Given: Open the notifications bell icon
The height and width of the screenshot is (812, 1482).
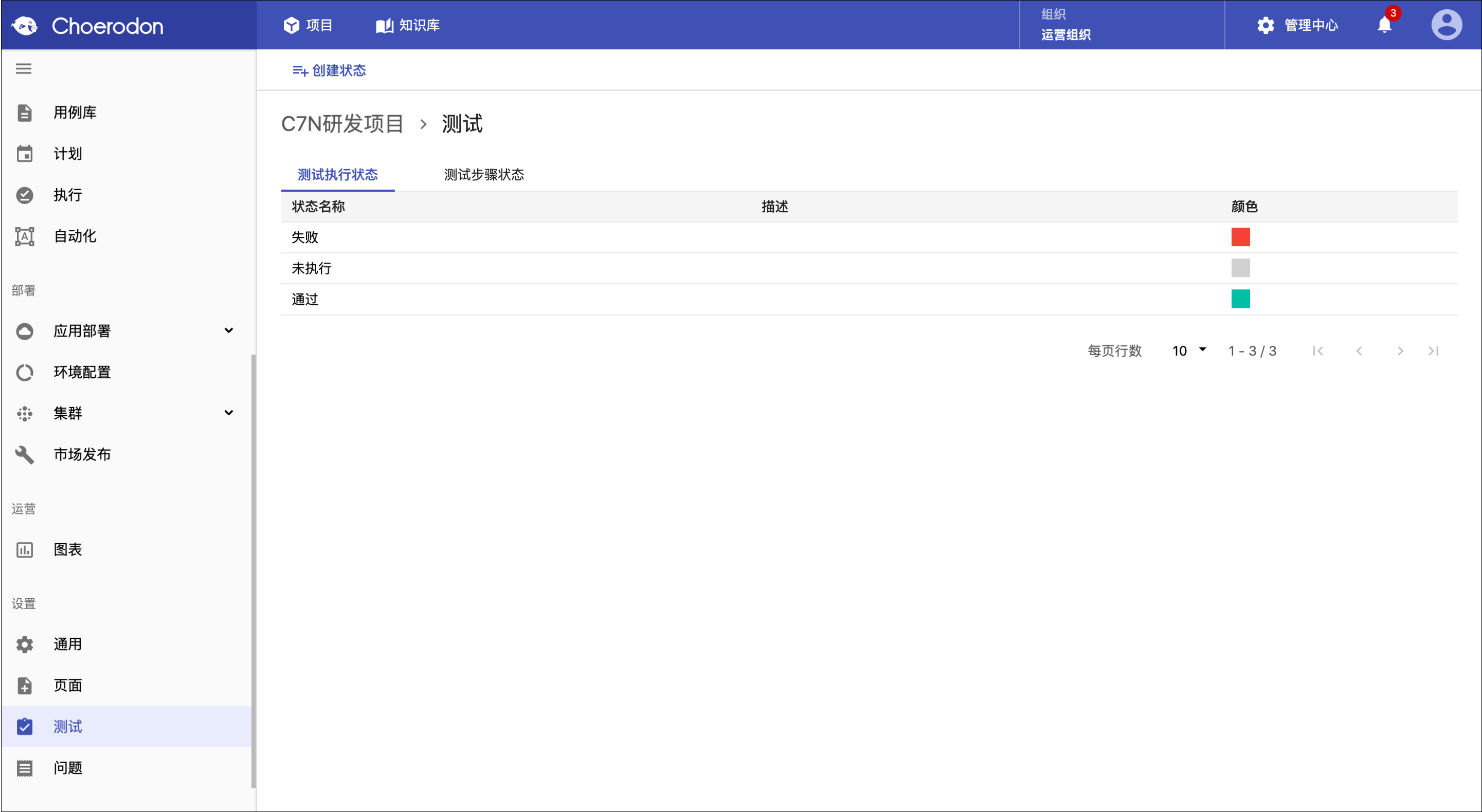Looking at the screenshot, I should coord(1384,25).
